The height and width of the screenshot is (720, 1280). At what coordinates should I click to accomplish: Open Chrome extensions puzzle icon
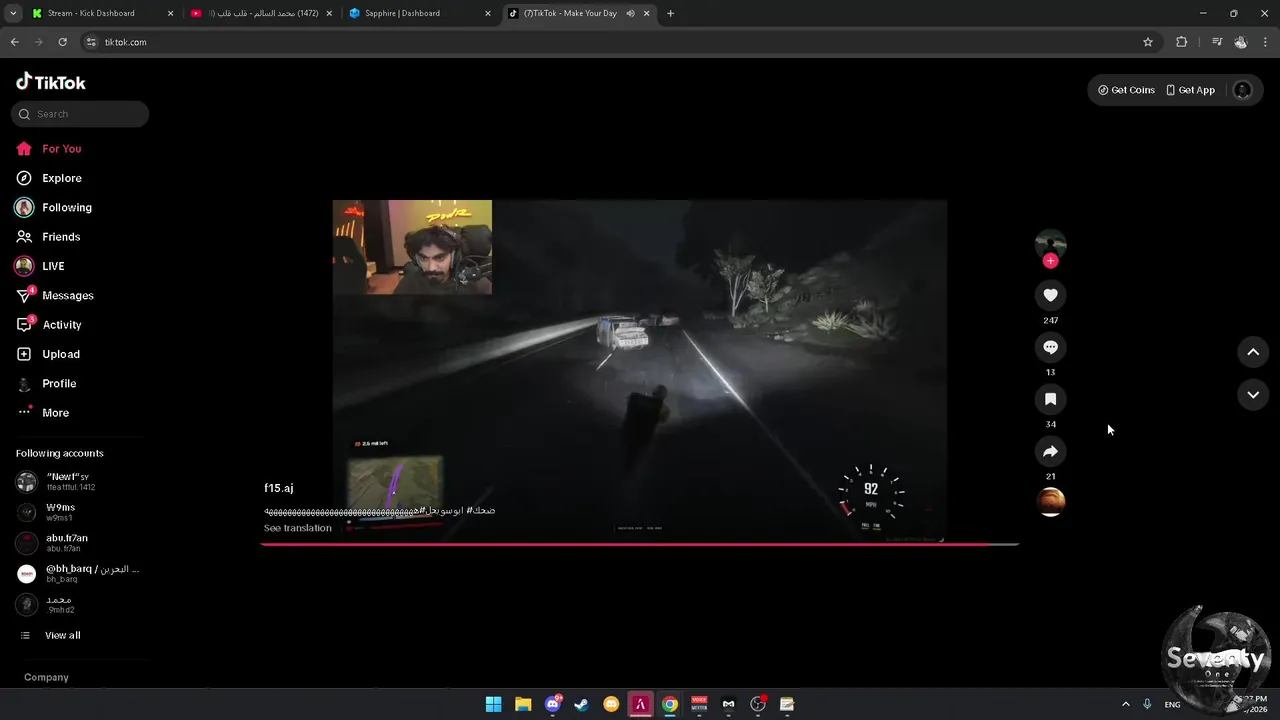pos(1182,42)
